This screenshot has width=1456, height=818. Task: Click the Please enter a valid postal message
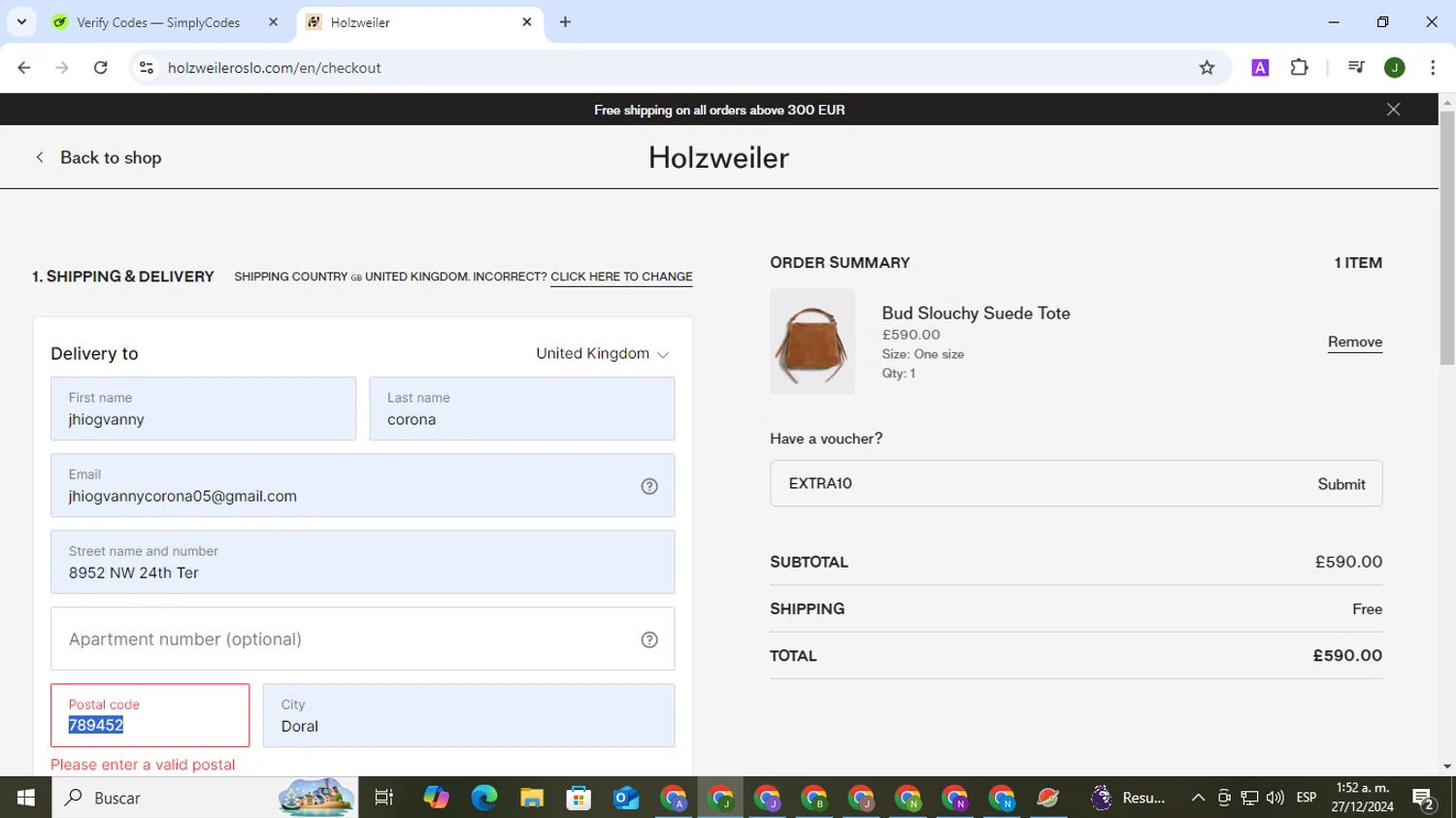click(x=143, y=765)
